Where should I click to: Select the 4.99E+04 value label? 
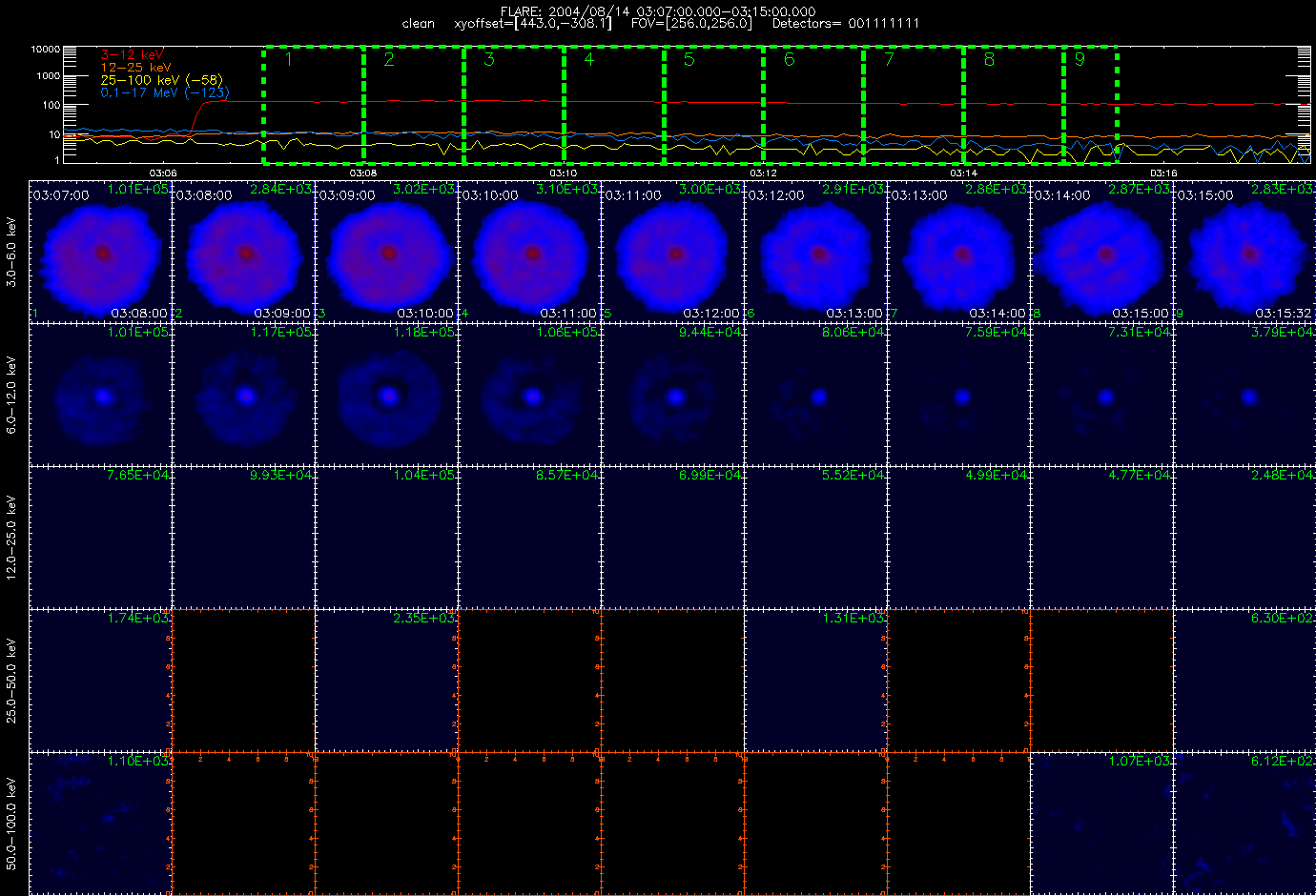click(996, 476)
